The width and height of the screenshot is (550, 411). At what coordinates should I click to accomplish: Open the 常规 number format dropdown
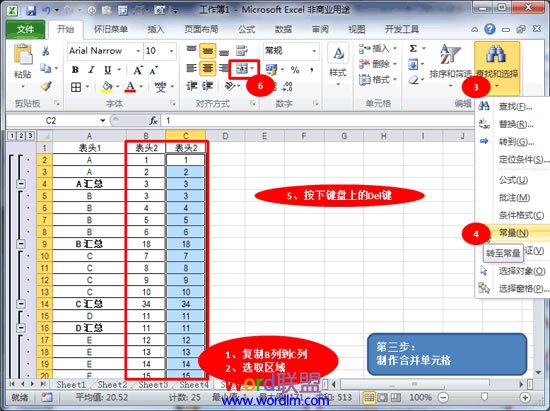[x=314, y=51]
